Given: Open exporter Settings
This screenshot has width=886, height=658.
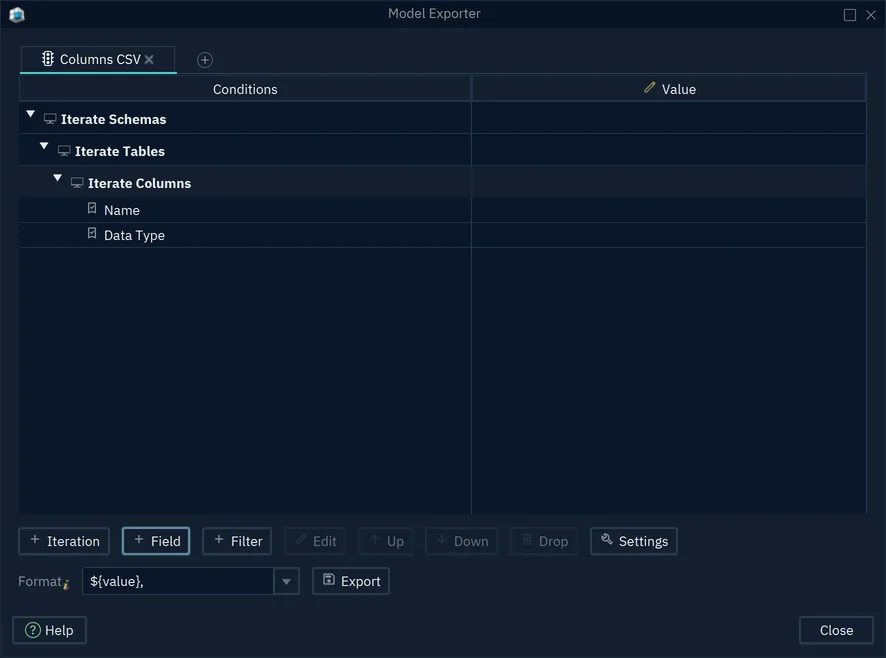Looking at the screenshot, I should click(x=634, y=541).
